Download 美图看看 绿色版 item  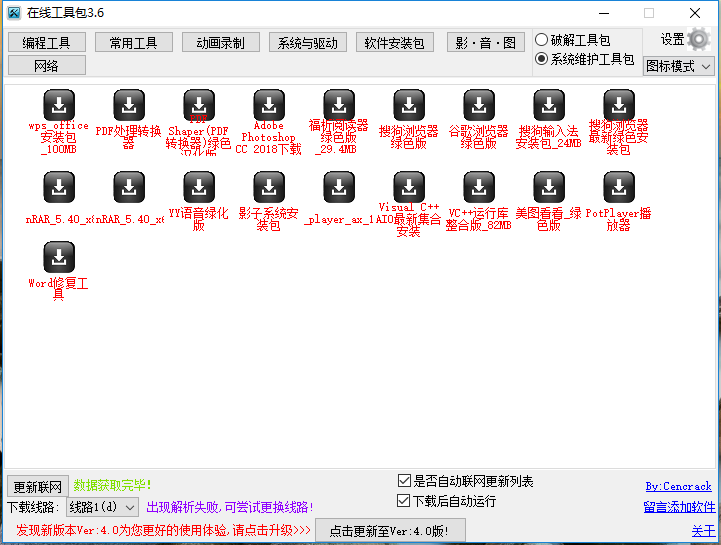549,187
